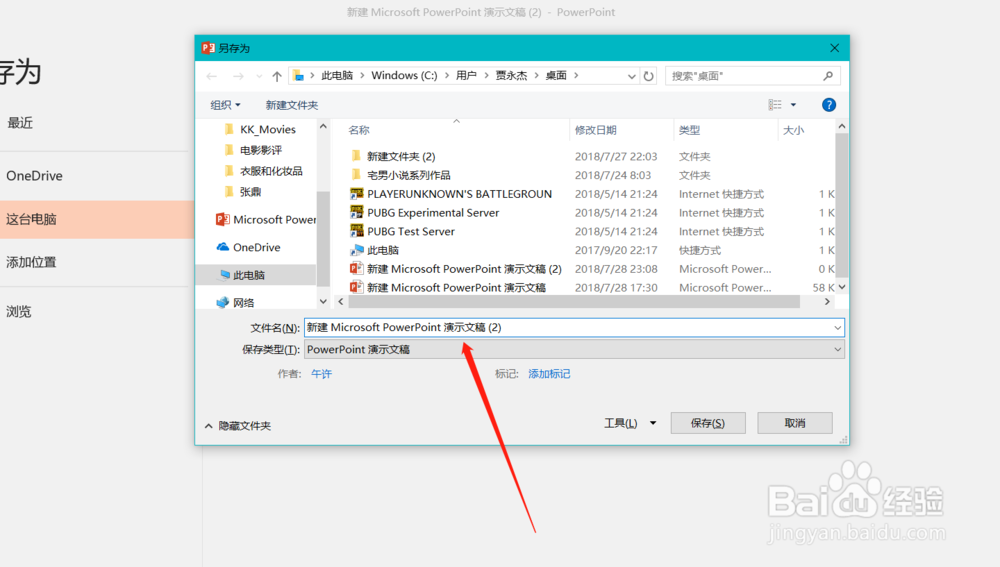The height and width of the screenshot is (567, 1000).
Task: Open the file name dropdown arrow
Action: tap(837, 328)
